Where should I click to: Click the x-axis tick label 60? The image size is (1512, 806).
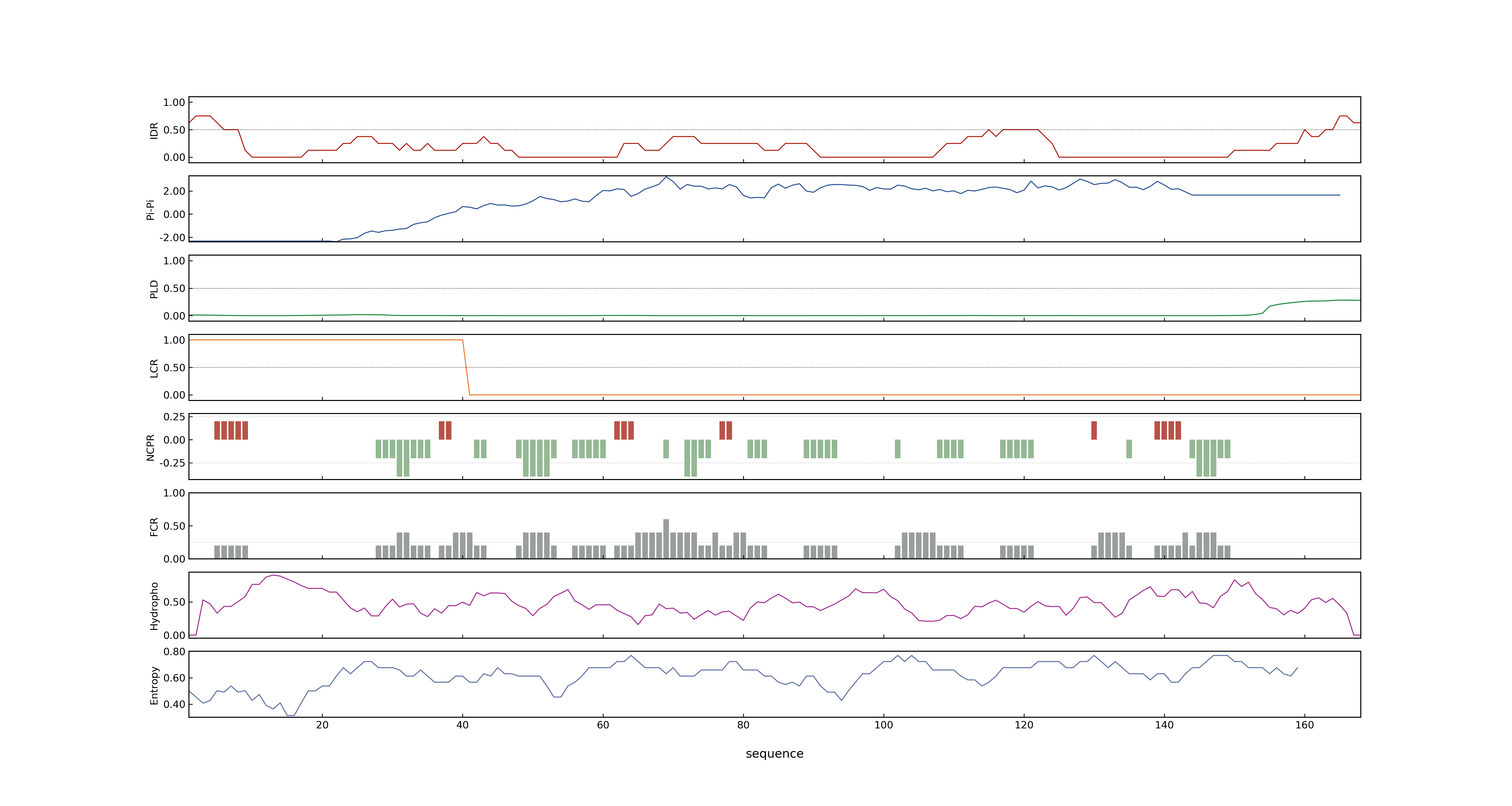[x=603, y=725]
